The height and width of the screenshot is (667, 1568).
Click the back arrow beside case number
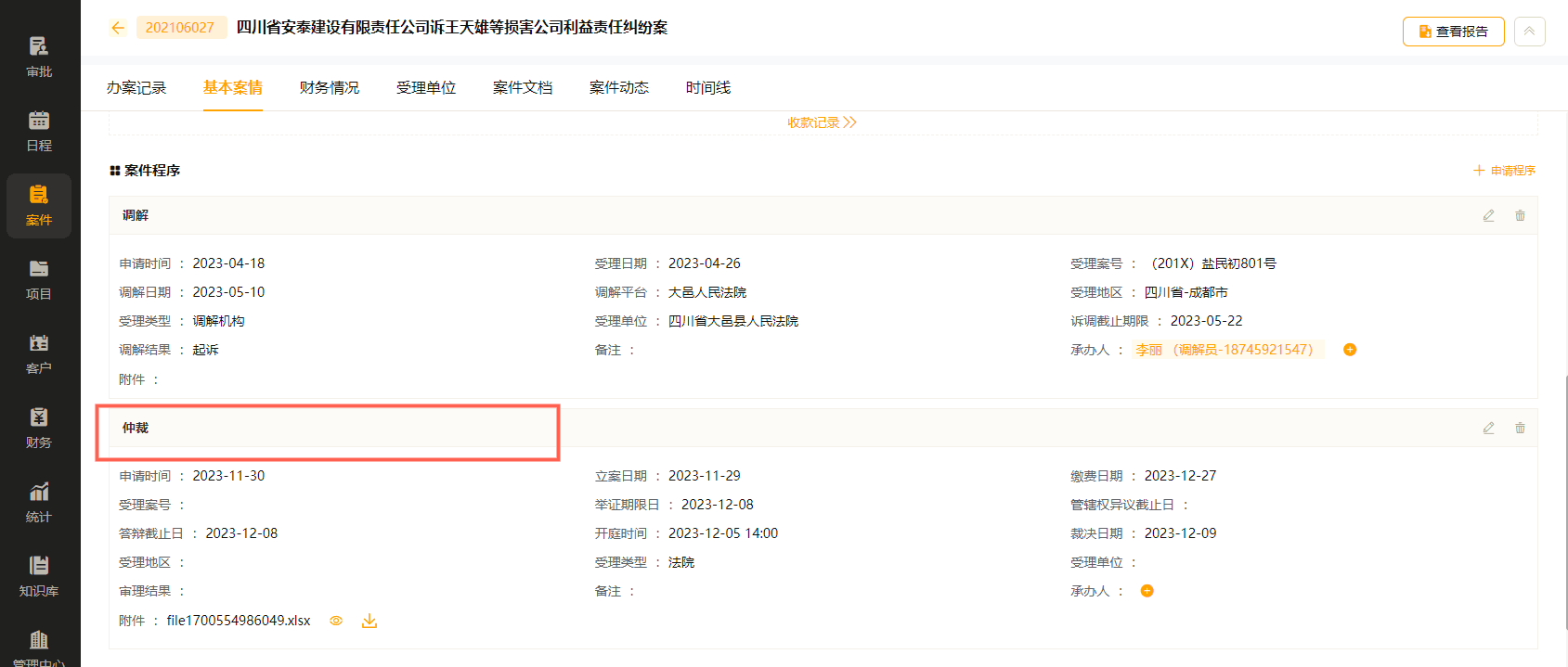click(x=118, y=28)
